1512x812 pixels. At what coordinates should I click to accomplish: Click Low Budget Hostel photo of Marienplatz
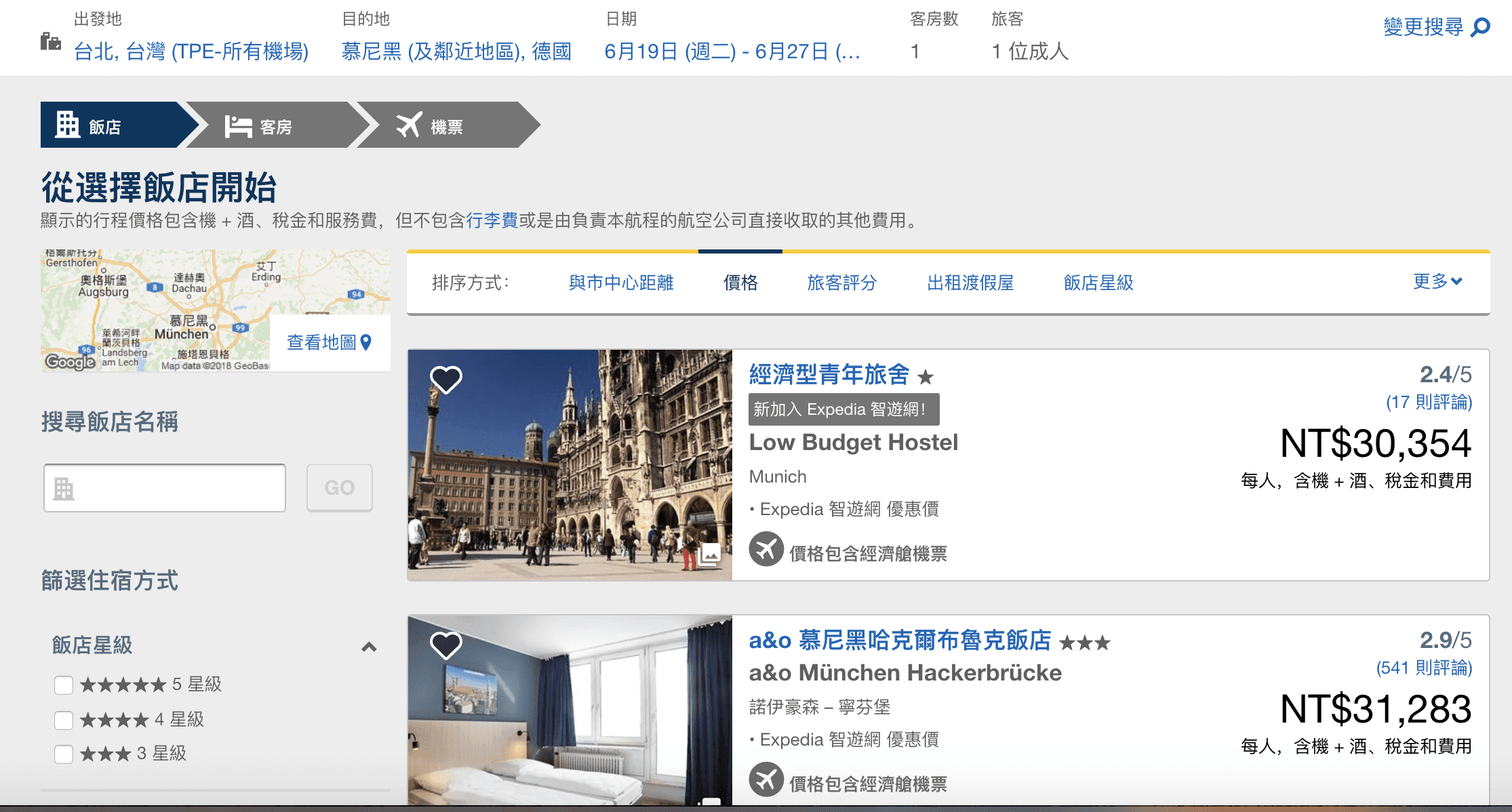[x=570, y=465]
